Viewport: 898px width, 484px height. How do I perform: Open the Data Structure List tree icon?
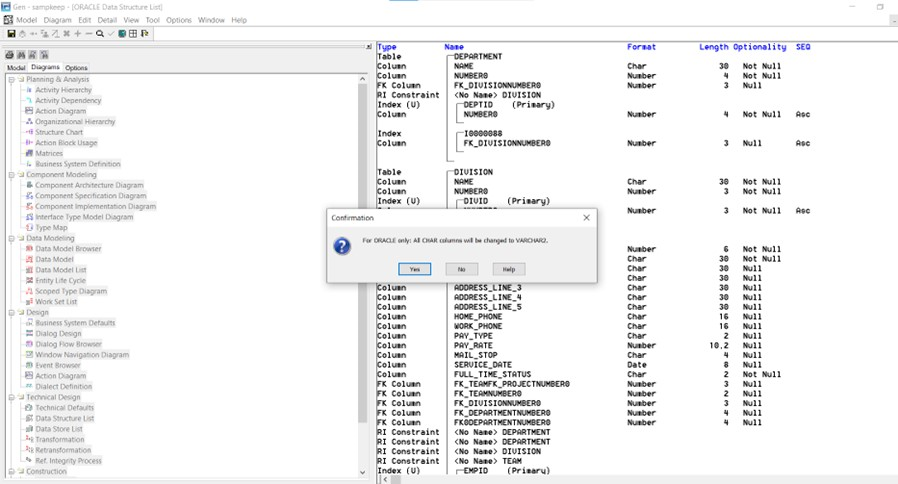pos(29,419)
